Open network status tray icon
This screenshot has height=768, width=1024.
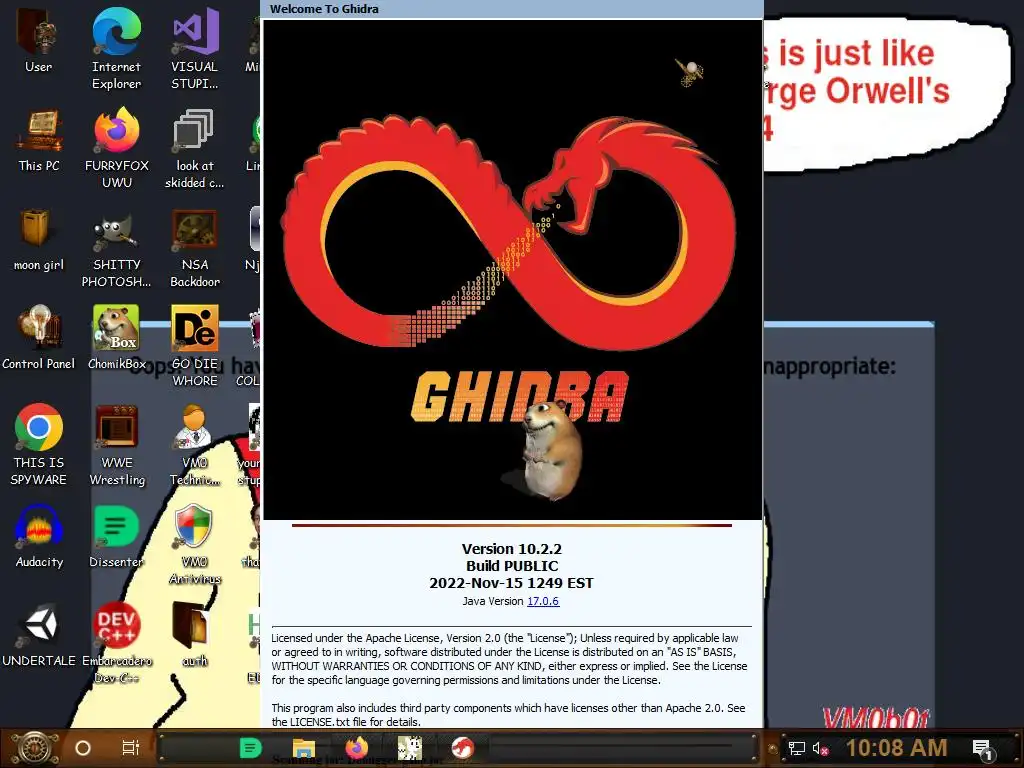pos(796,748)
